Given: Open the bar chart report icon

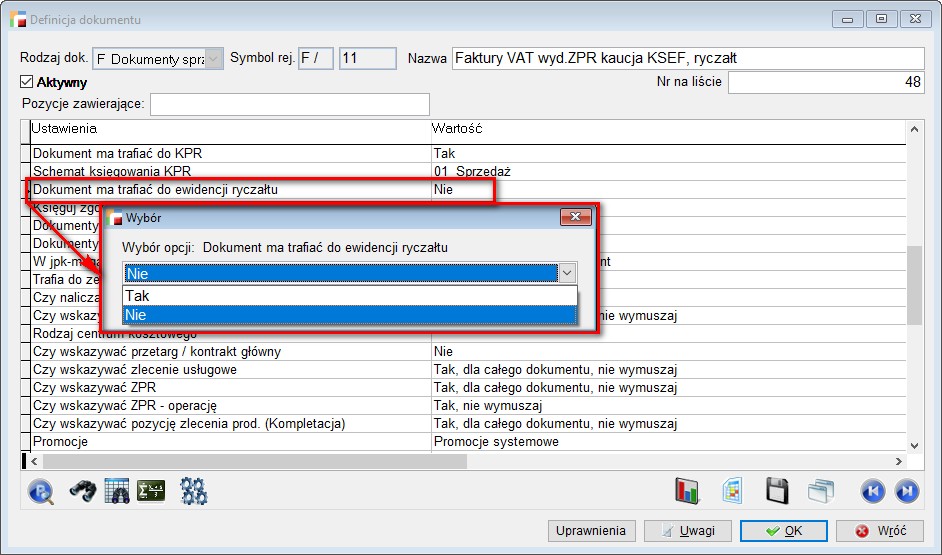Looking at the screenshot, I should 688,491.
